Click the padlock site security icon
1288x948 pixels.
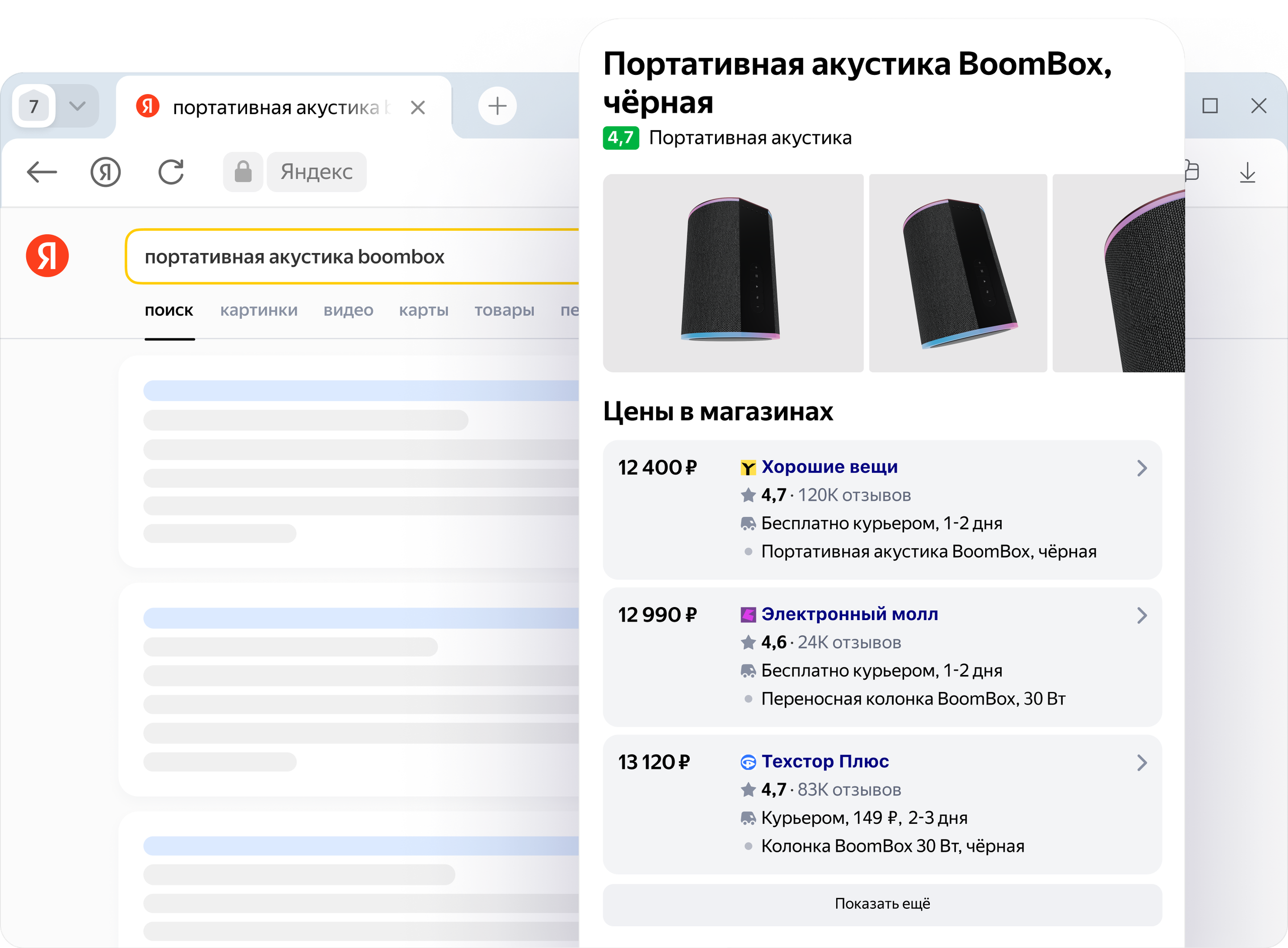point(243,171)
